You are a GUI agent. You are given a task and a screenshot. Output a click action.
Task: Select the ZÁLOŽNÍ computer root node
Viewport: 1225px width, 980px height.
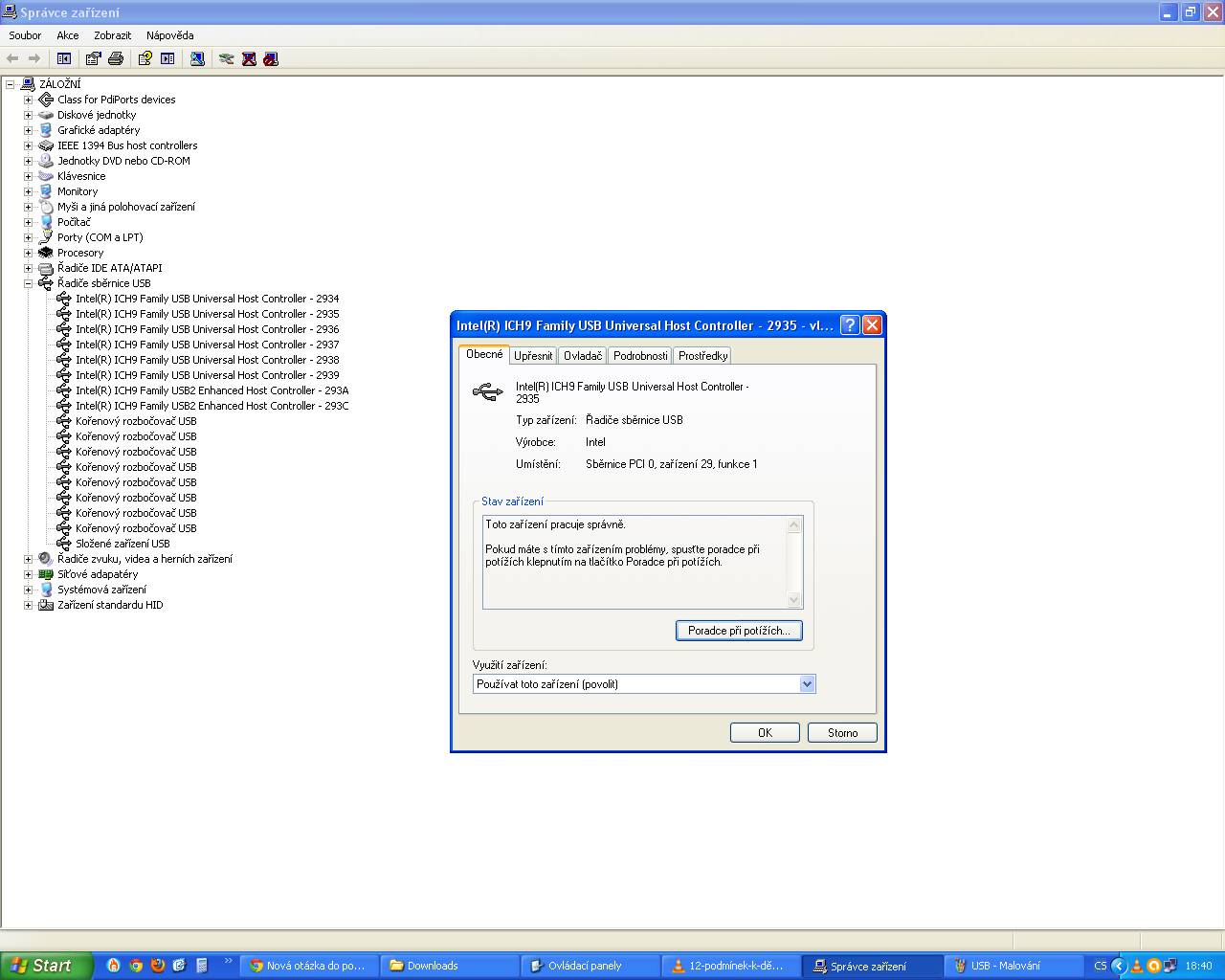click(59, 84)
